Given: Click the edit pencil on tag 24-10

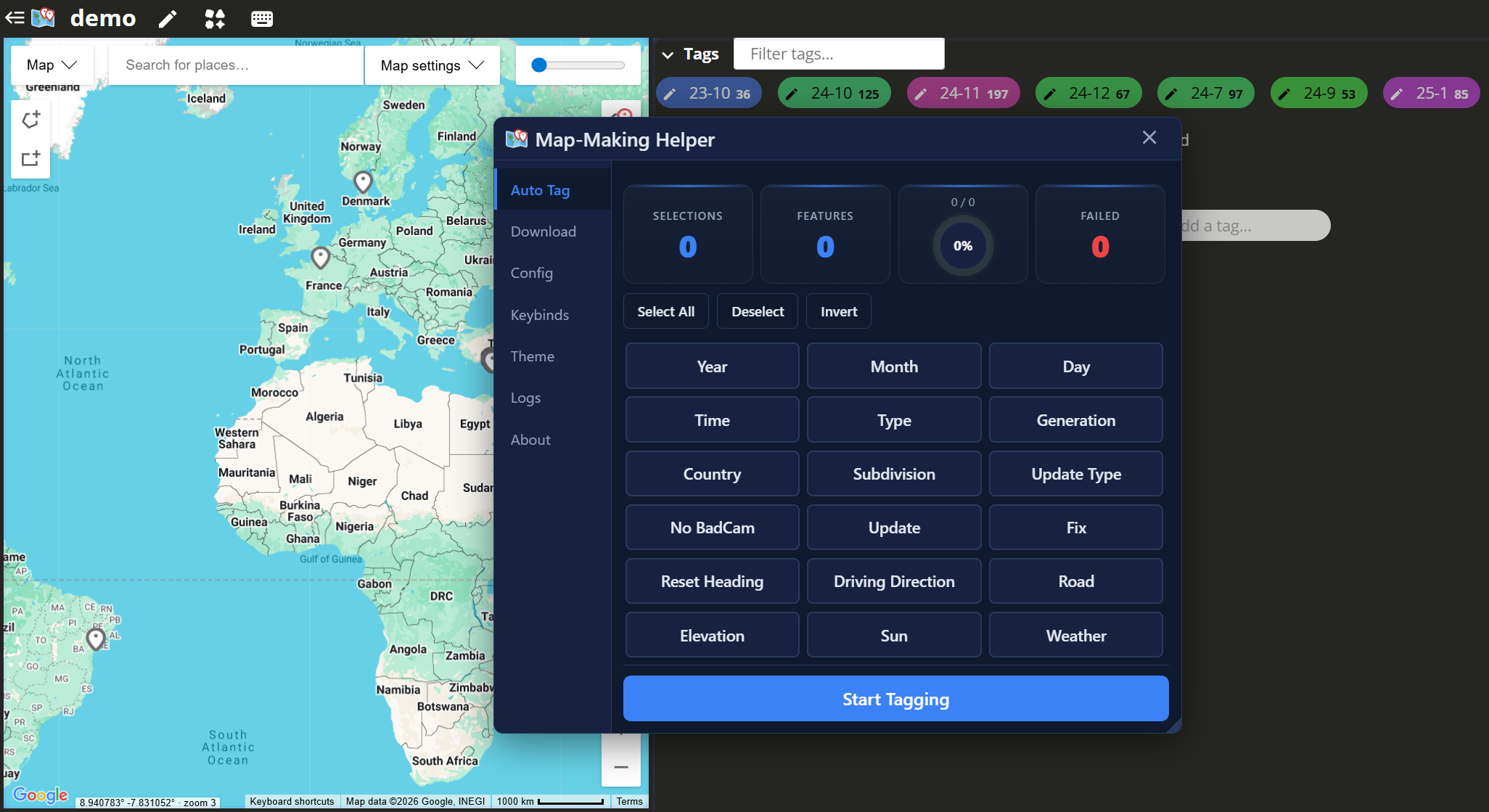Looking at the screenshot, I should 792,94.
